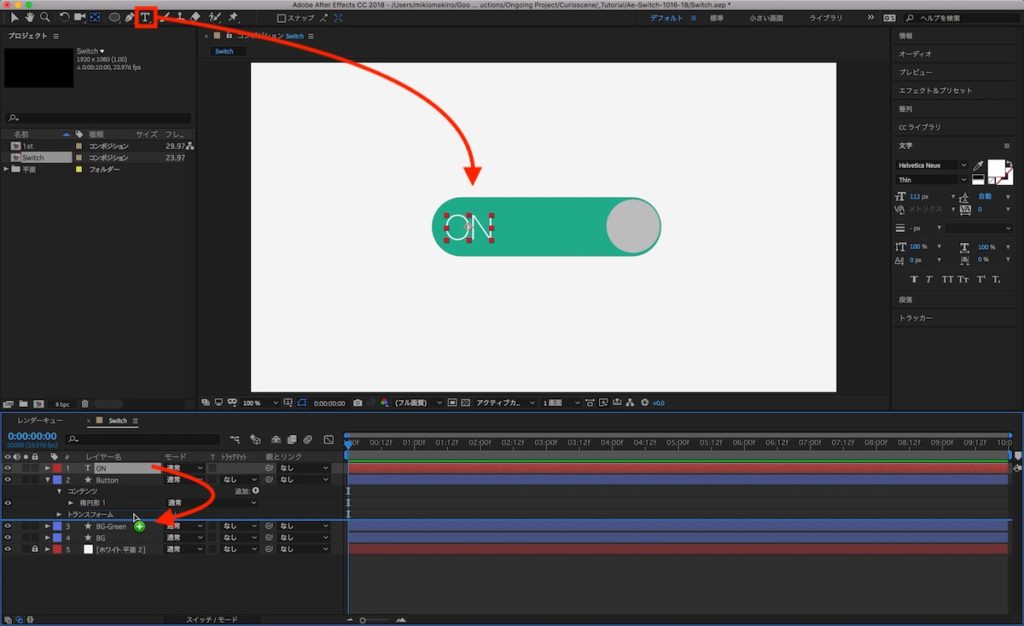Image resolution: width=1024 pixels, height=626 pixels.
Task: Enable the スナップ (Snap) checkbox
Action: point(282,18)
